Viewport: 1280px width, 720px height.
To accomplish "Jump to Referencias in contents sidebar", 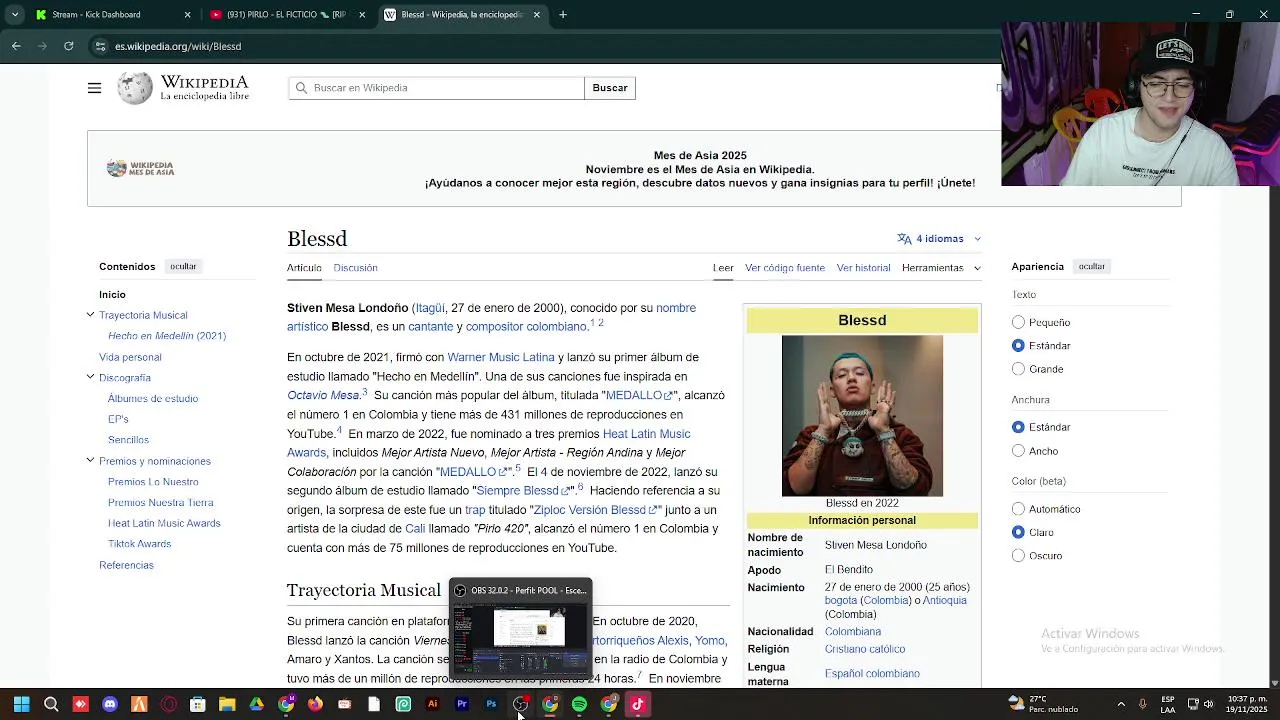I will point(126,565).
